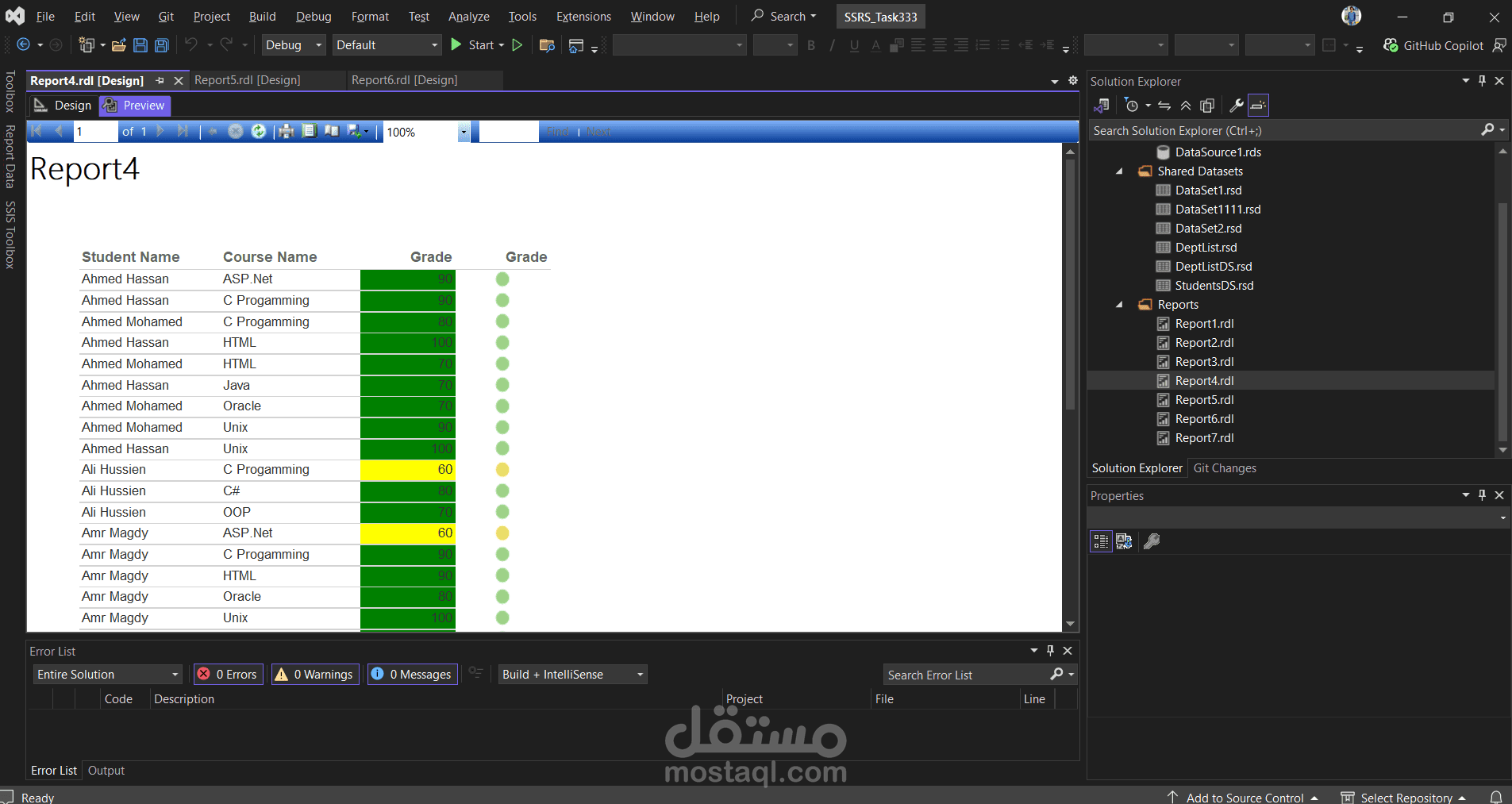
Task: Open the Extensions menu
Action: point(583,17)
